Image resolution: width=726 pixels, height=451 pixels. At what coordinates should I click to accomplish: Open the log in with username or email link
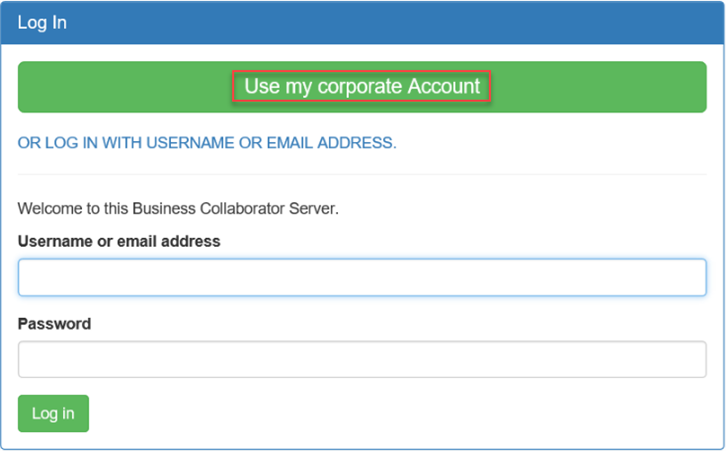(207, 143)
